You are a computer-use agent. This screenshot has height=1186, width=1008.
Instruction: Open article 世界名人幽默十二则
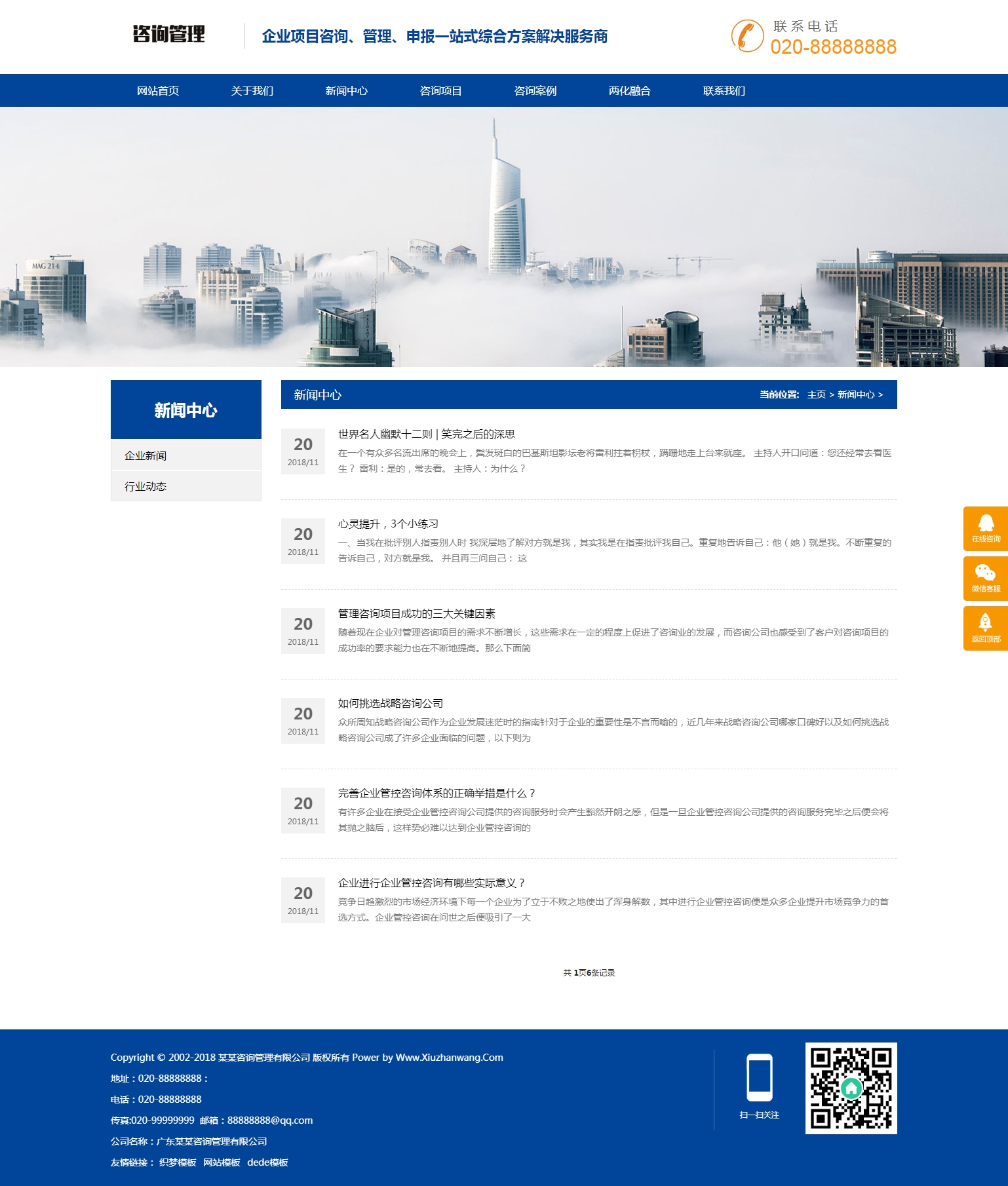pyautogui.click(x=426, y=434)
